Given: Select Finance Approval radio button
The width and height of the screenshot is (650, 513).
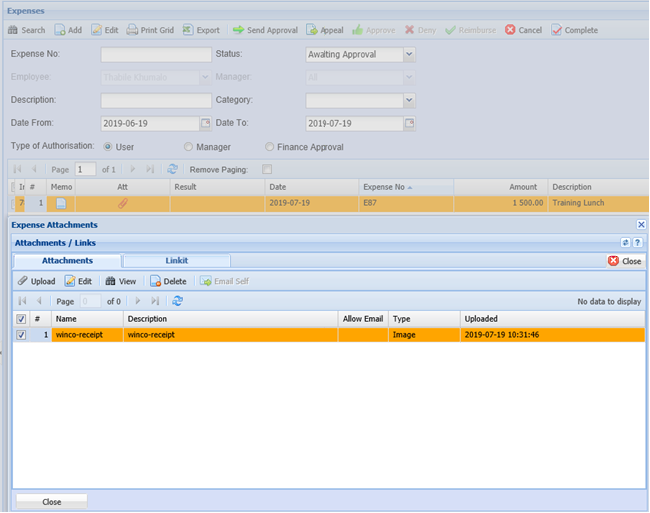Looking at the screenshot, I should [254, 147].
